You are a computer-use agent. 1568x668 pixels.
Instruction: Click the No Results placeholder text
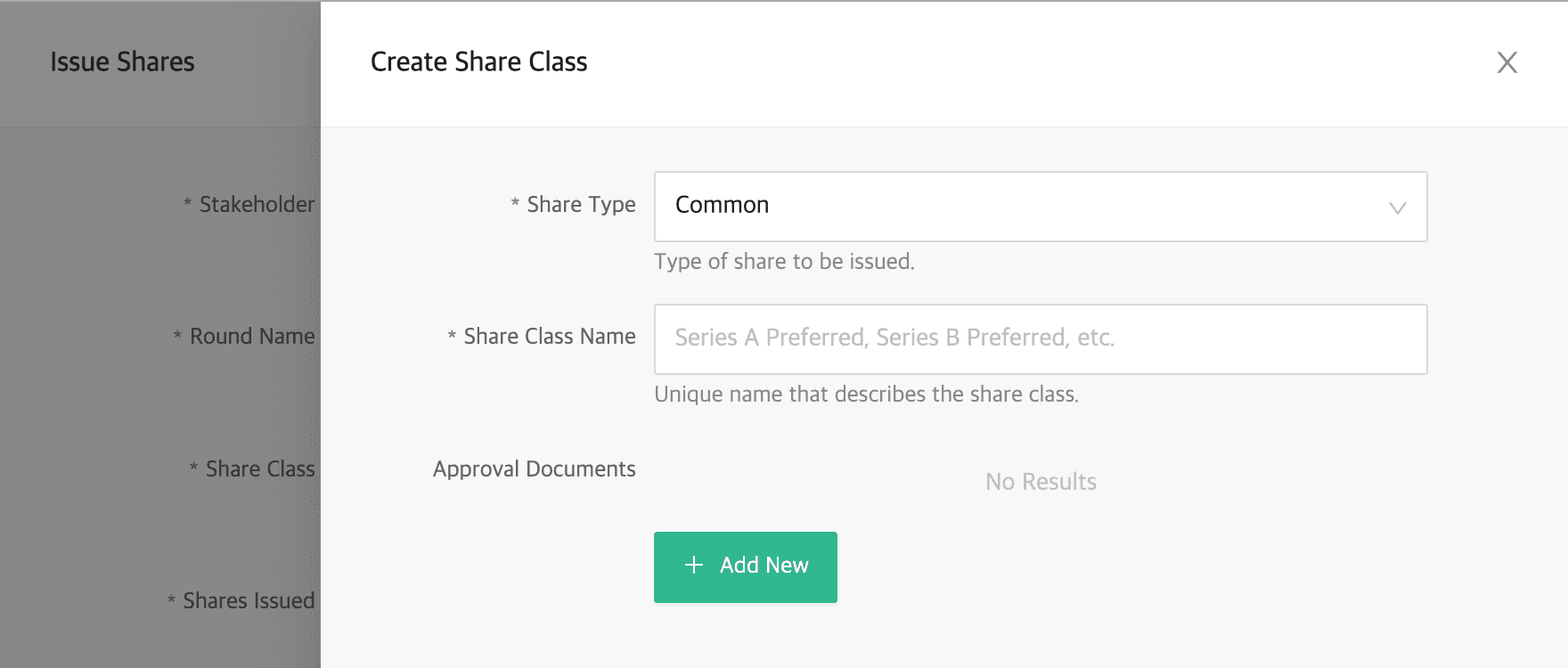pos(1041,482)
